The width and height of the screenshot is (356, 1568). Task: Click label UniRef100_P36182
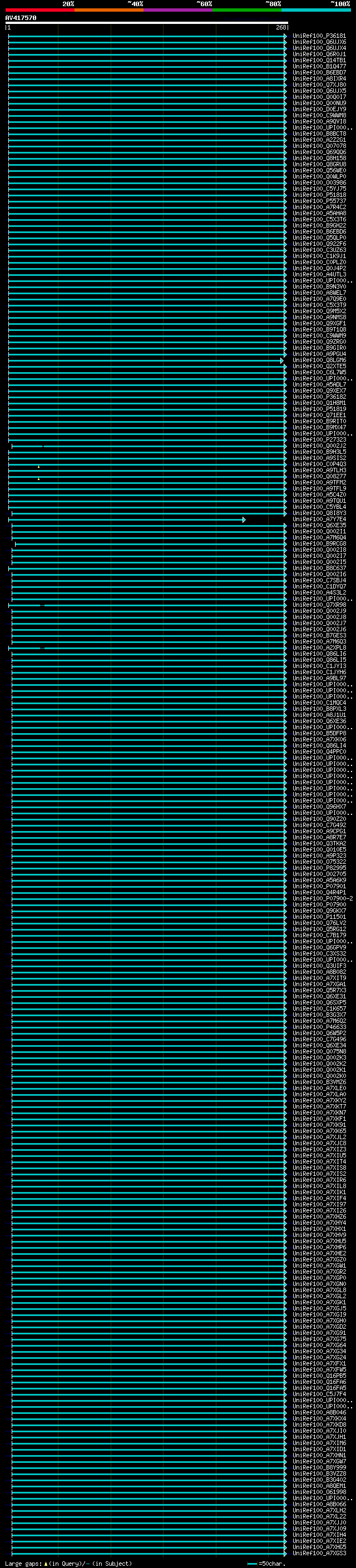319,397
